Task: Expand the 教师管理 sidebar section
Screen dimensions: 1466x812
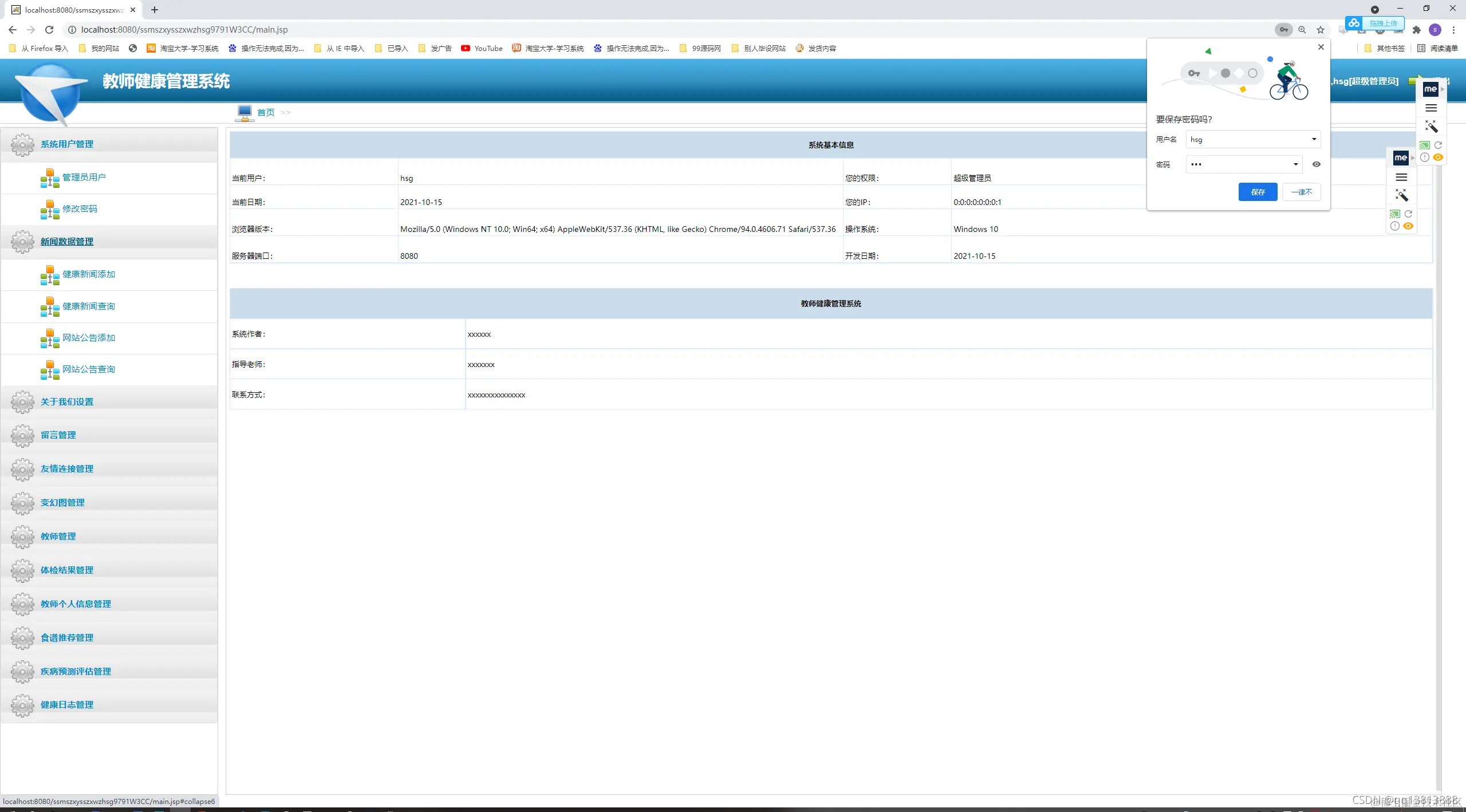Action: point(58,537)
